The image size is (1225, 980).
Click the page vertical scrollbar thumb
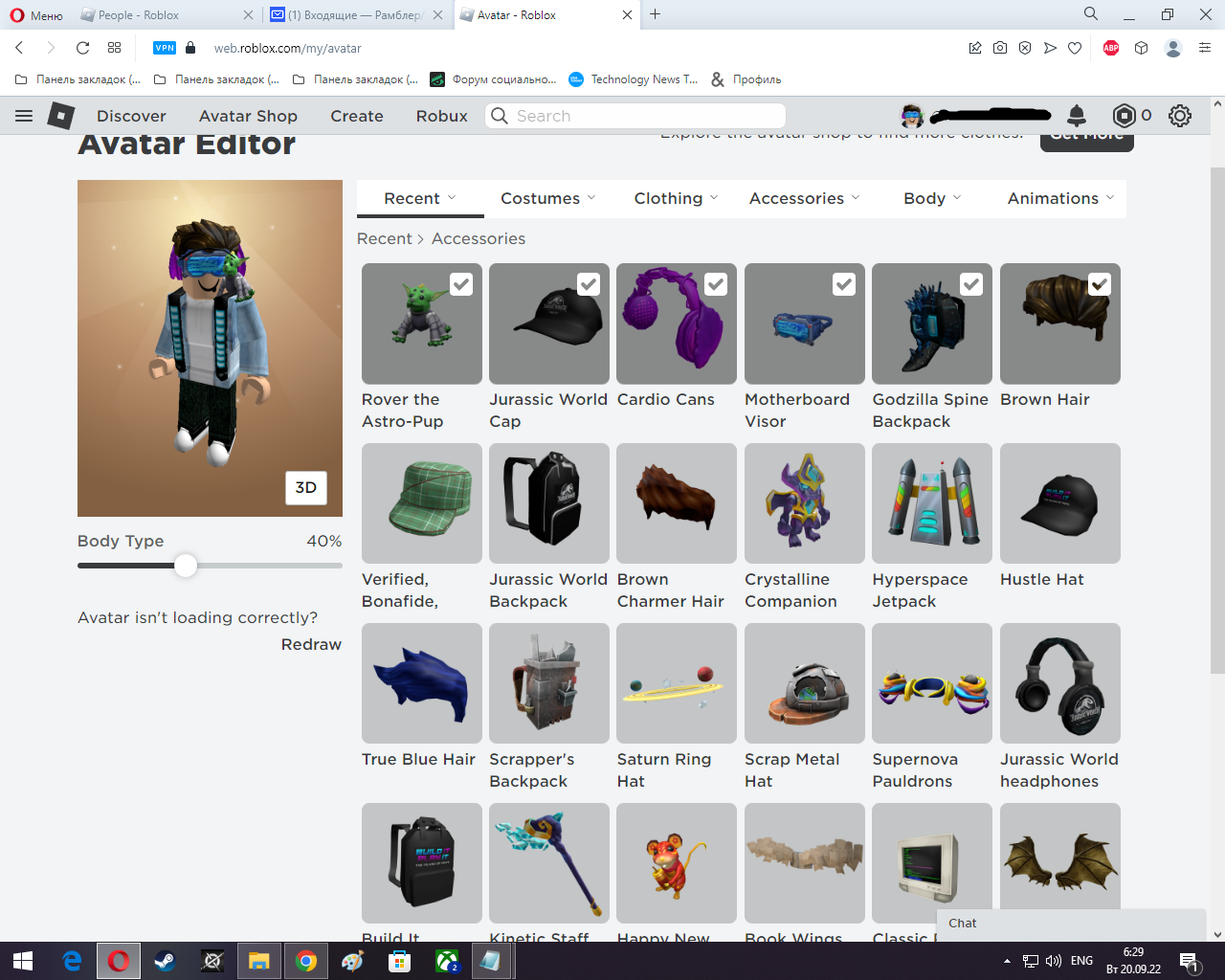pos(1217,419)
